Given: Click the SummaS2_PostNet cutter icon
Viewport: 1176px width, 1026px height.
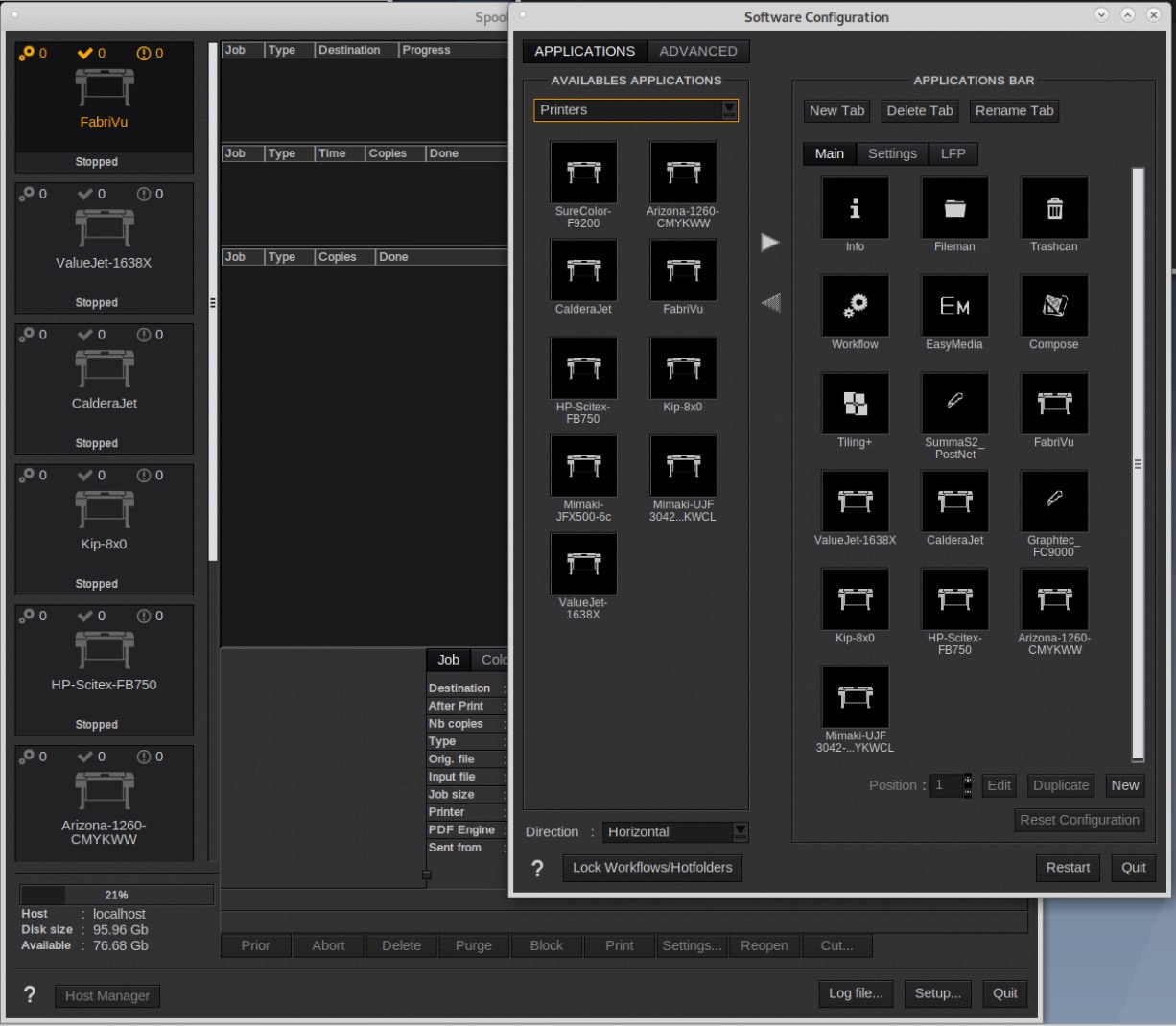Looking at the screenshot, I should tap(954, 404).
